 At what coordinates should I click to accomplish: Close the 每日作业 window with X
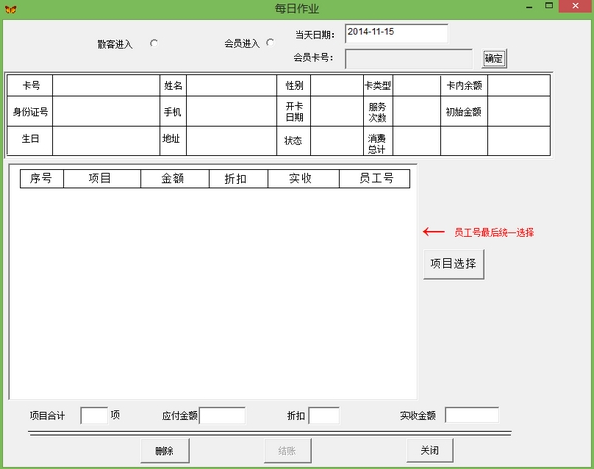575,6
